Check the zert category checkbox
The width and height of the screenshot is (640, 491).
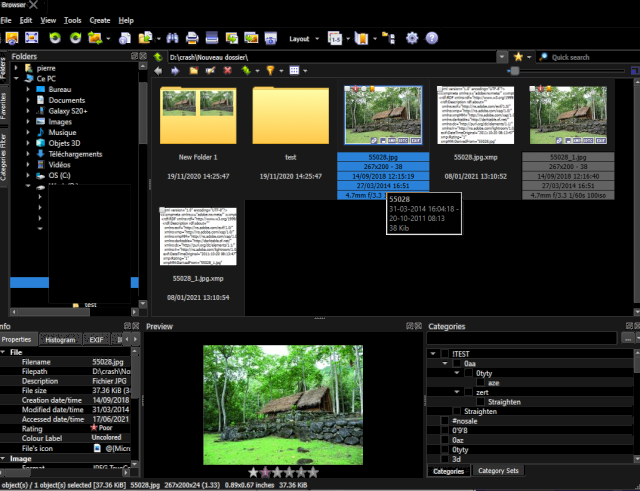[469, 392]
